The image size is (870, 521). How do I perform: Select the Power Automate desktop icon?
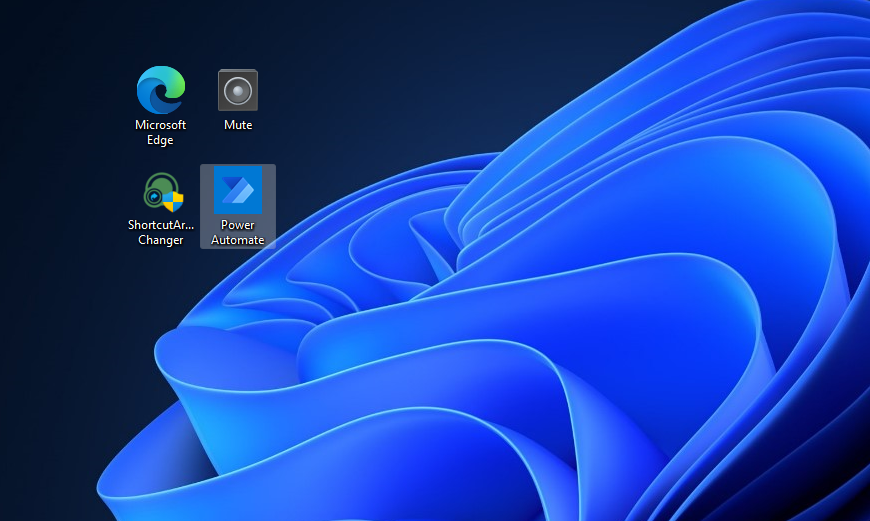pyautogui.click(x=238, y=191)
